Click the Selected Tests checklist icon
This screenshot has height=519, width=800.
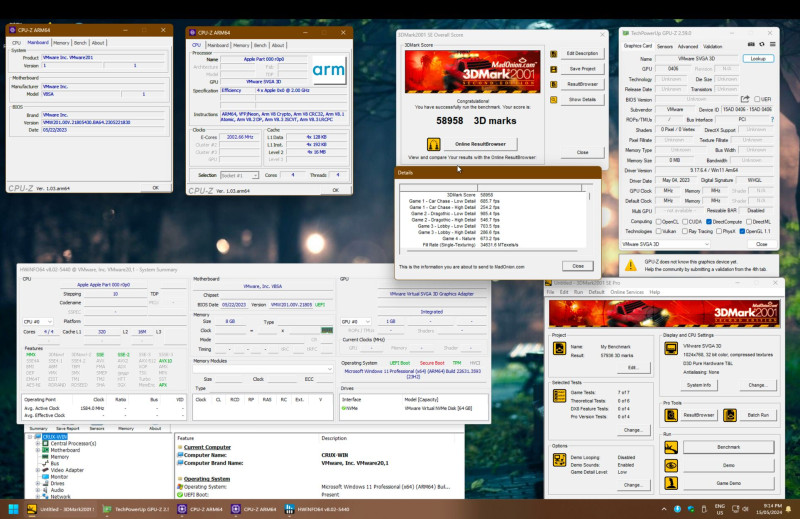[x=559, y=396]
